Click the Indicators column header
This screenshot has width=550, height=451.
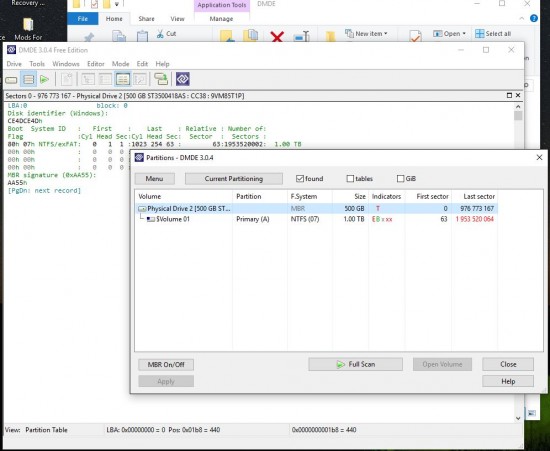(386, 196)
